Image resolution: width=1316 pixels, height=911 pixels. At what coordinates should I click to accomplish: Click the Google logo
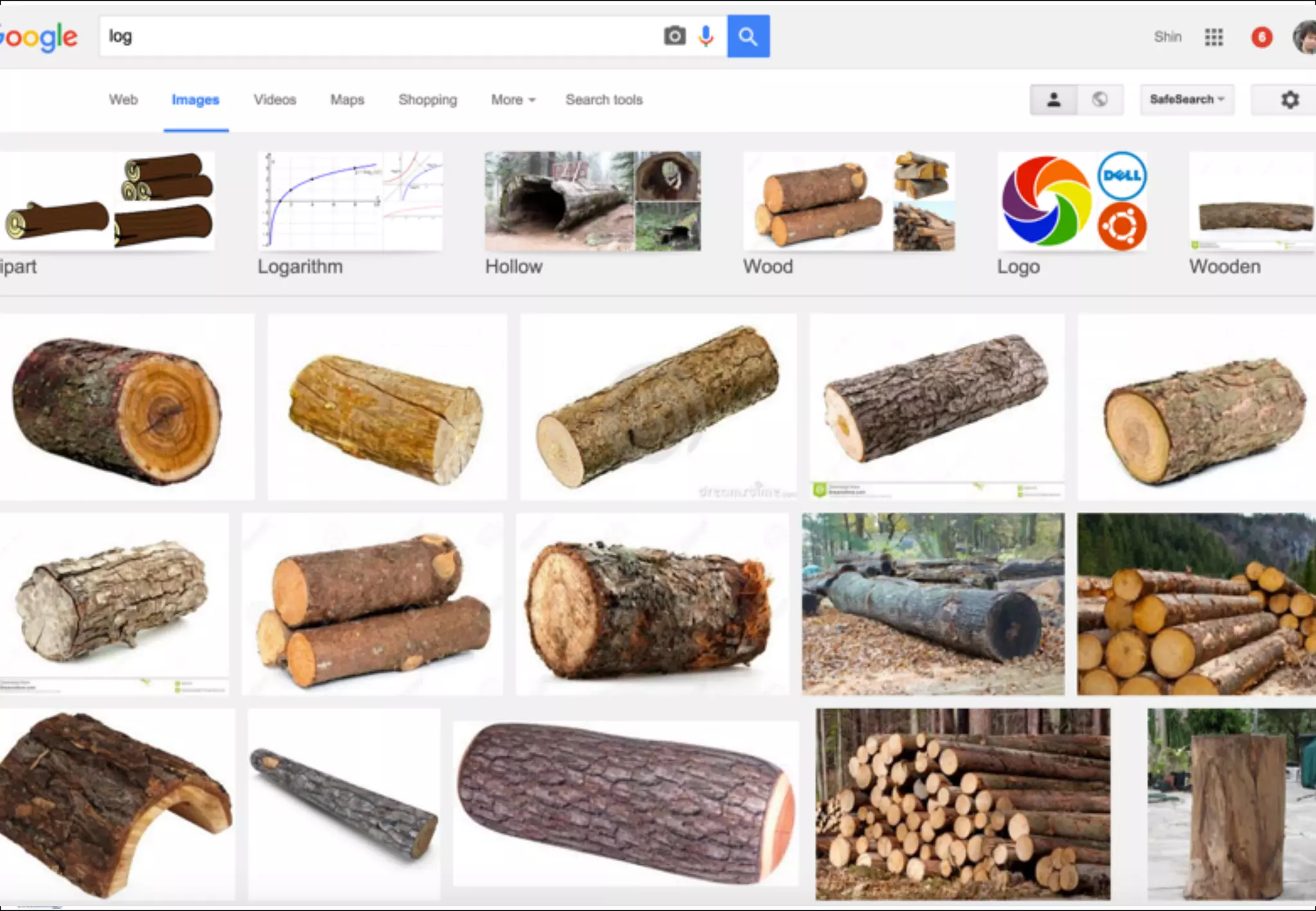39,37
